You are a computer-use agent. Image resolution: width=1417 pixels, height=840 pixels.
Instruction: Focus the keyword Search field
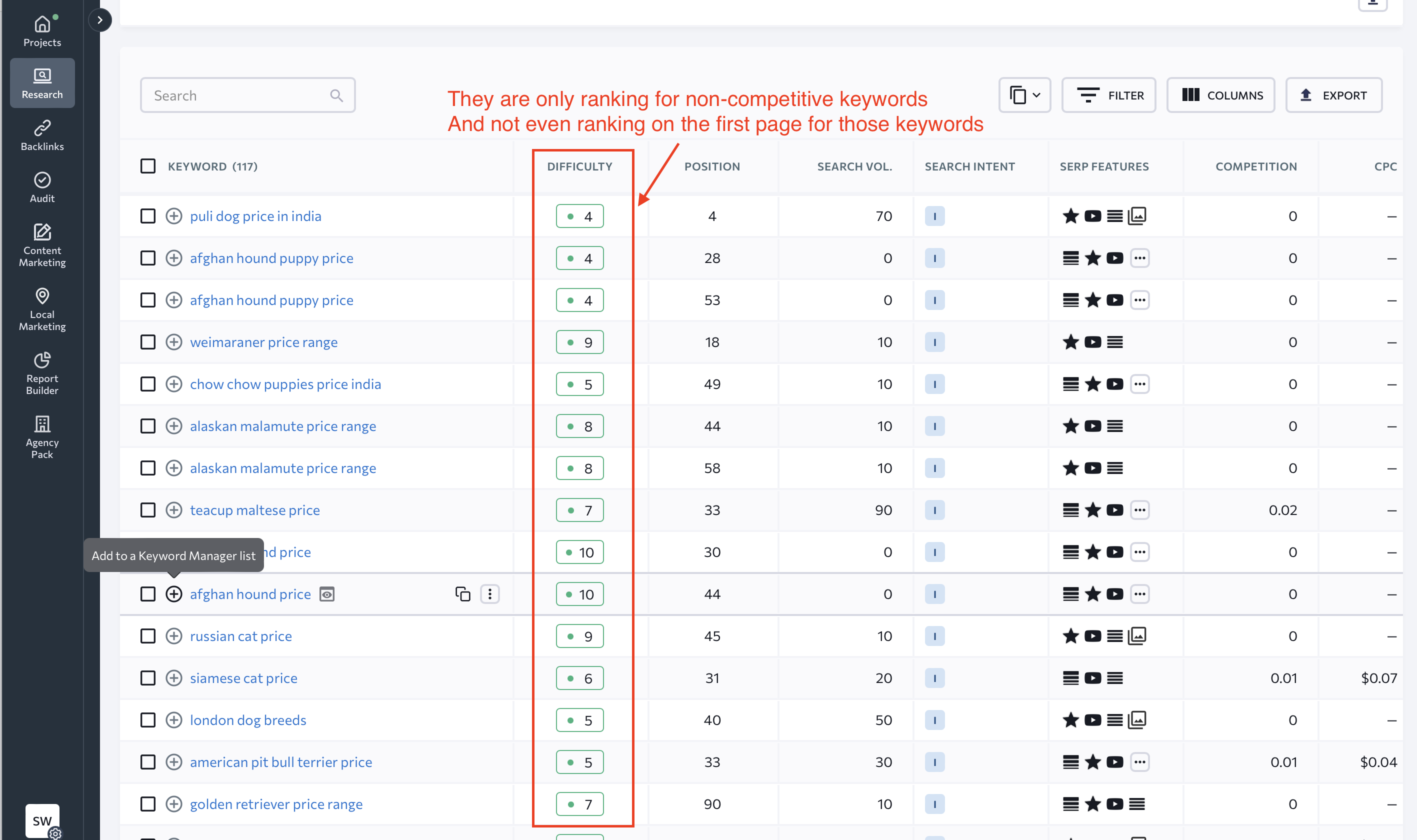click(248, 95)
